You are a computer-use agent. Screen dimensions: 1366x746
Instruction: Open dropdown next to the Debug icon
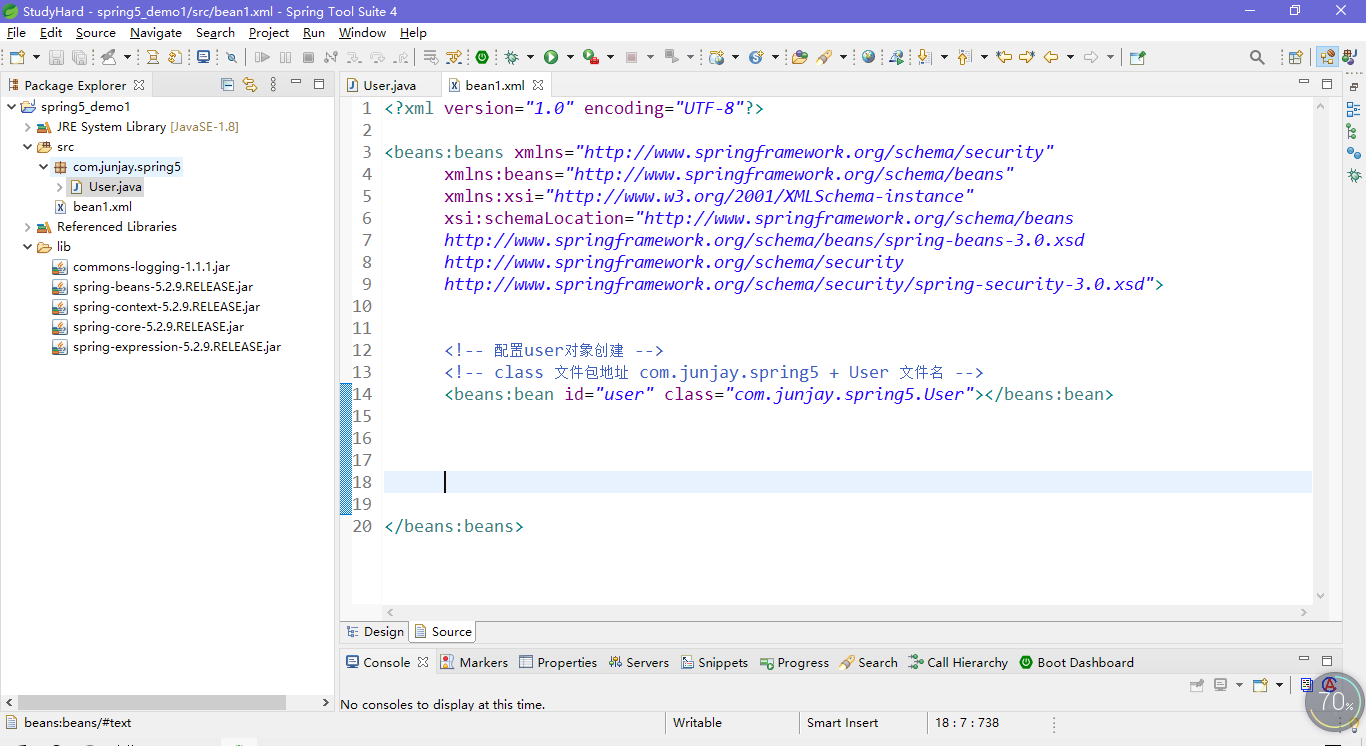(530, 57)
